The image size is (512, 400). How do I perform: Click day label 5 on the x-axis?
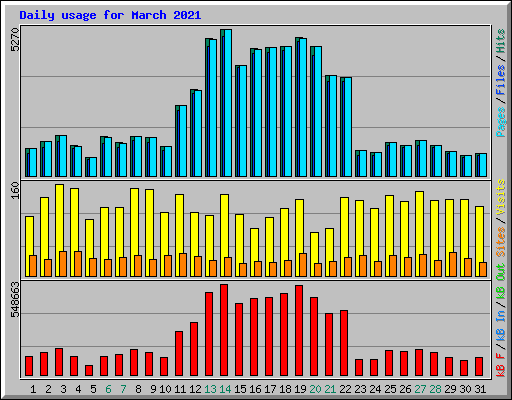click(93, 389)
